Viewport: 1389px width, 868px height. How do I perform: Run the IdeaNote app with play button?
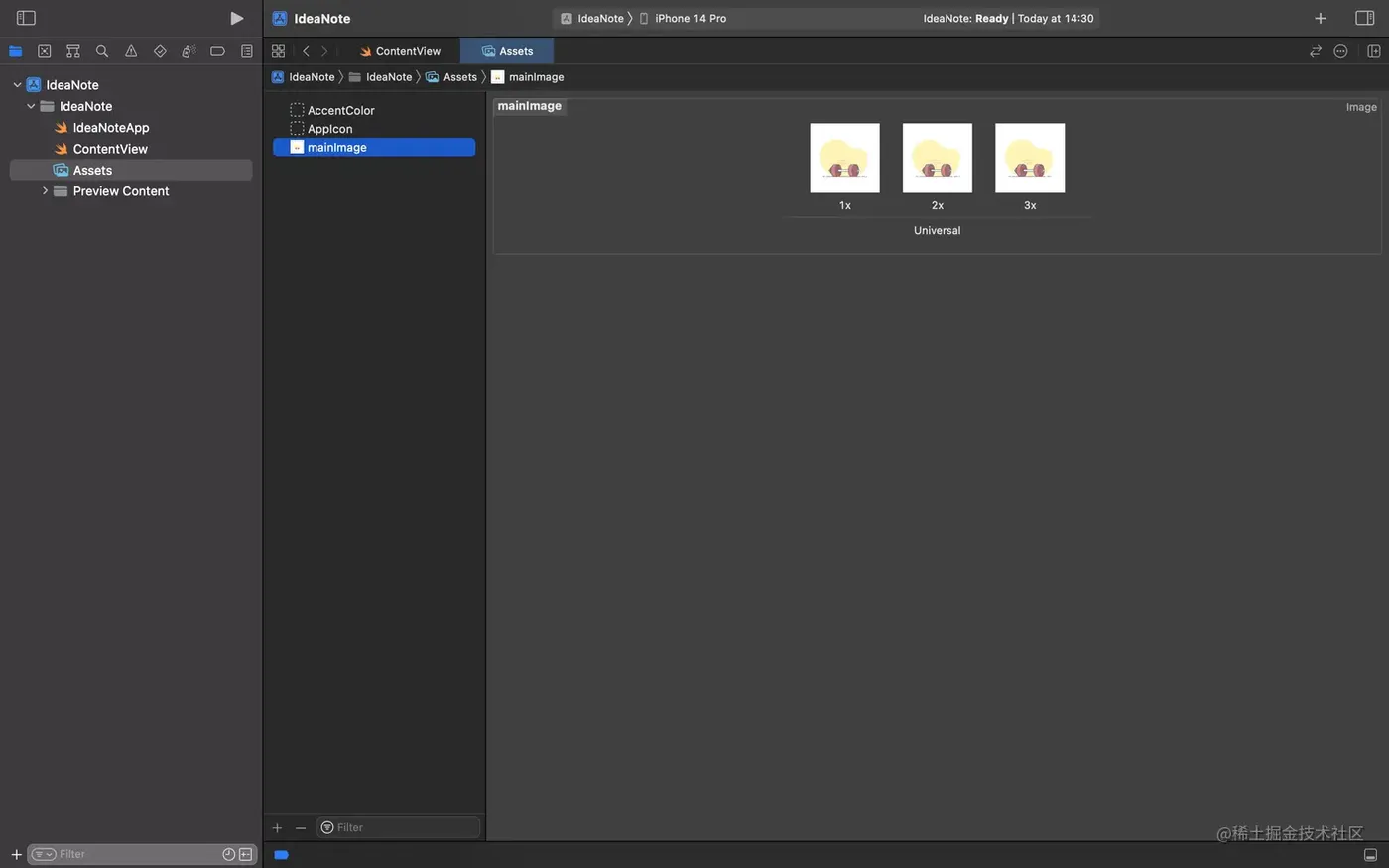(x=236, y=18)
